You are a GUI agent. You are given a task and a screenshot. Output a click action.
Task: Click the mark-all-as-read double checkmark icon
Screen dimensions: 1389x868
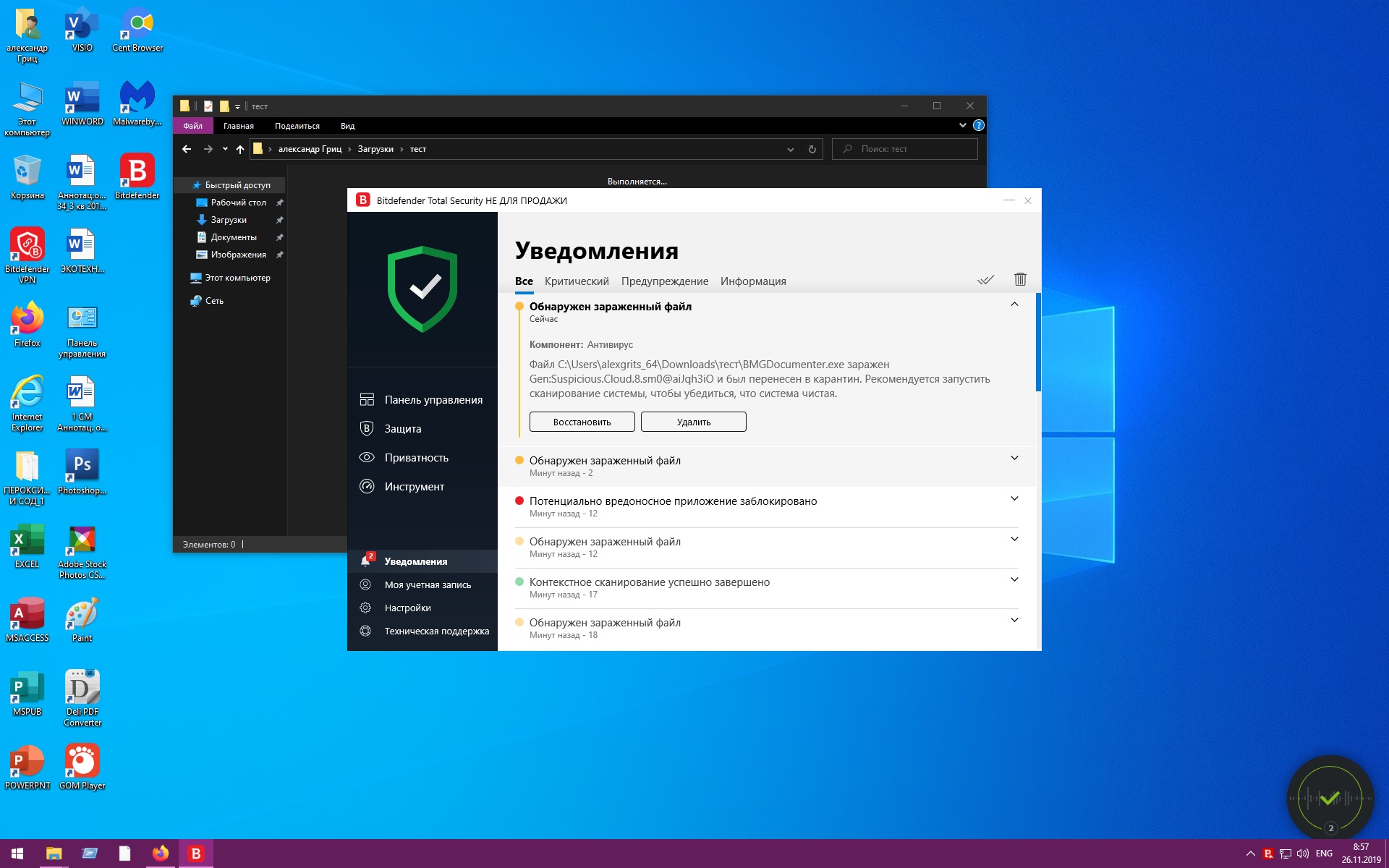[985, 280]
